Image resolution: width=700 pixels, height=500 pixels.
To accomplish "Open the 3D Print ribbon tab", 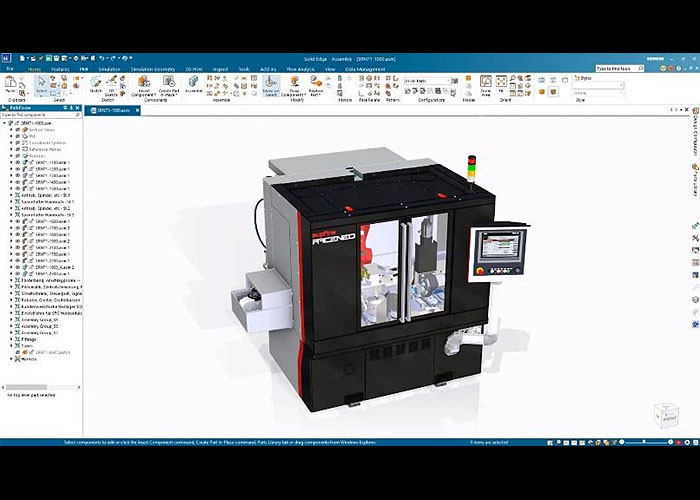I will (x=194, y=69).
